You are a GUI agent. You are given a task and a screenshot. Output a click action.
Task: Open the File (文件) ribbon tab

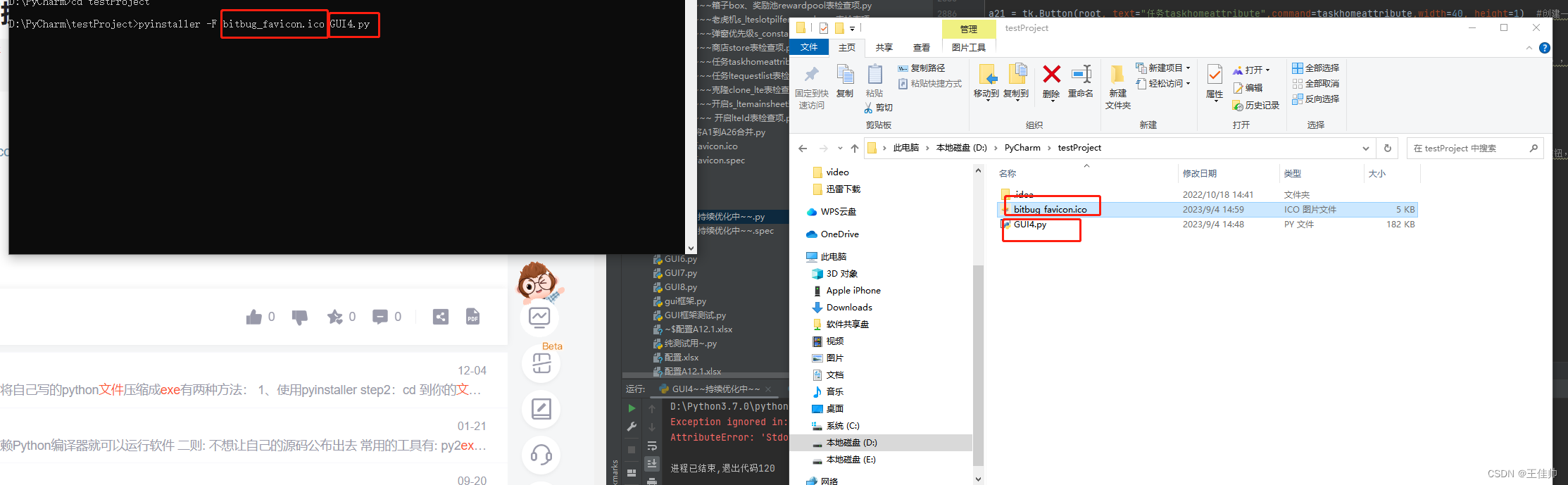click(x=809, y=47)
